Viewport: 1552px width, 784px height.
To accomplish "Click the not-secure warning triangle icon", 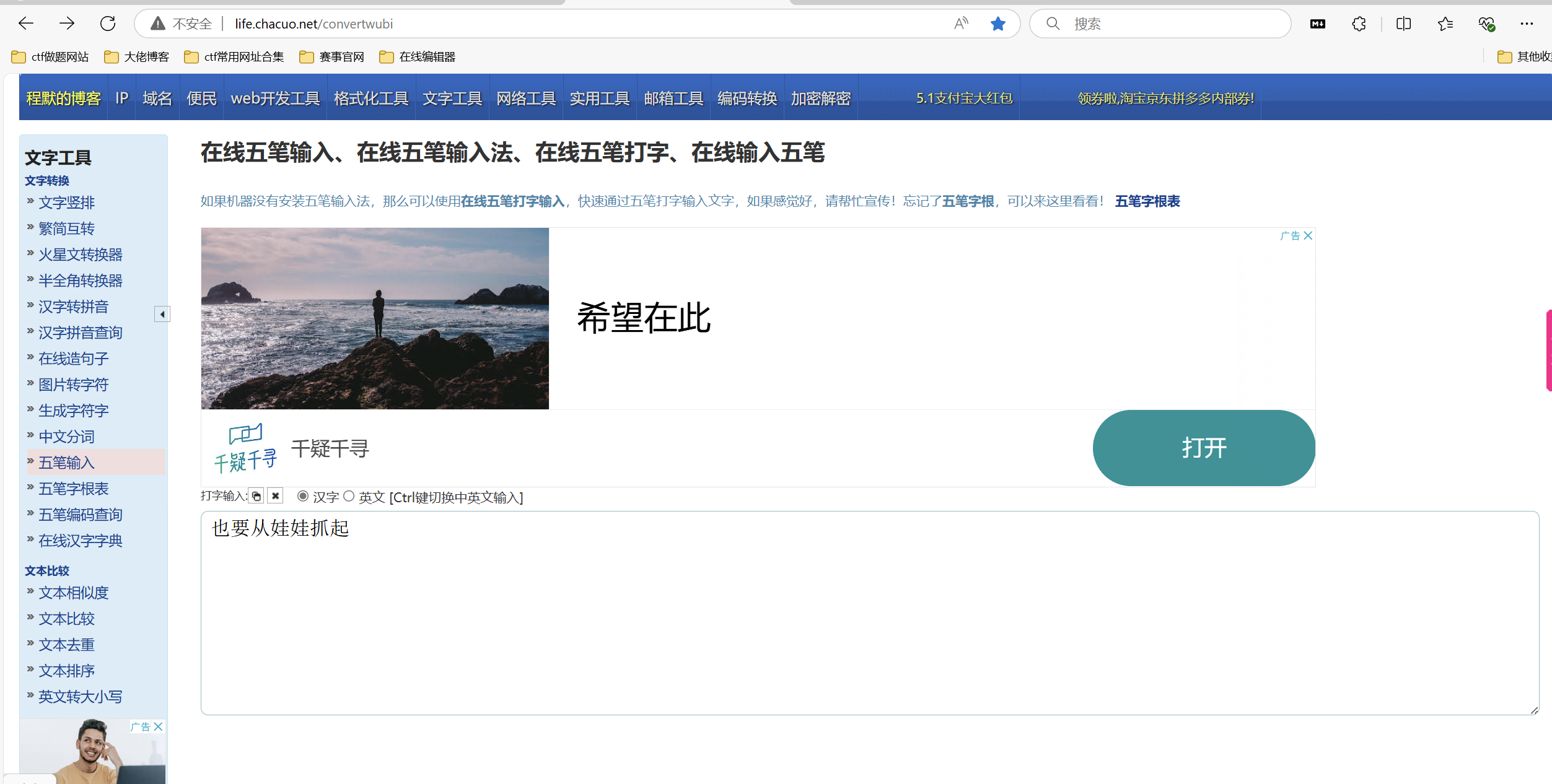I will point(158,24).
